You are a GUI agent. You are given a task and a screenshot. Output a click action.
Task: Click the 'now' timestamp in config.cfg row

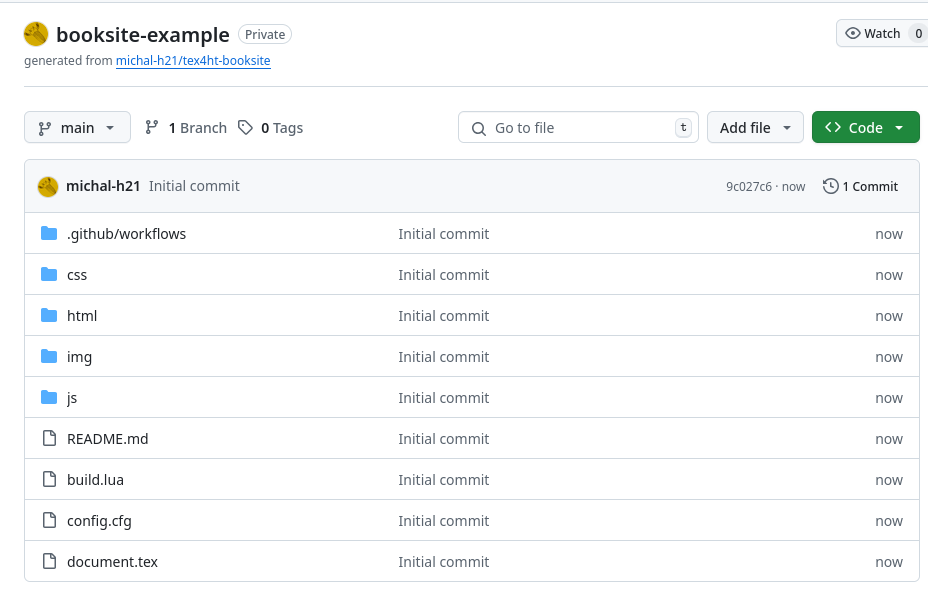tap(889, 521)
